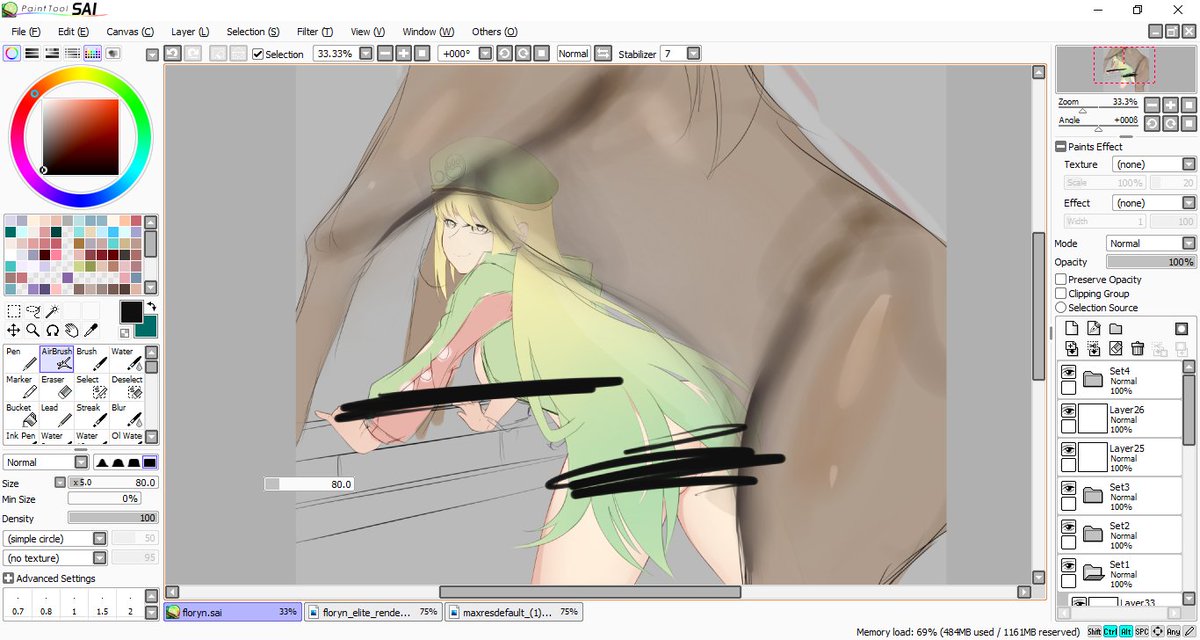Switch to the maxresdefault_(1) document tab
Viewport: 1200px width, 640px height.
[x=513, y=611]
